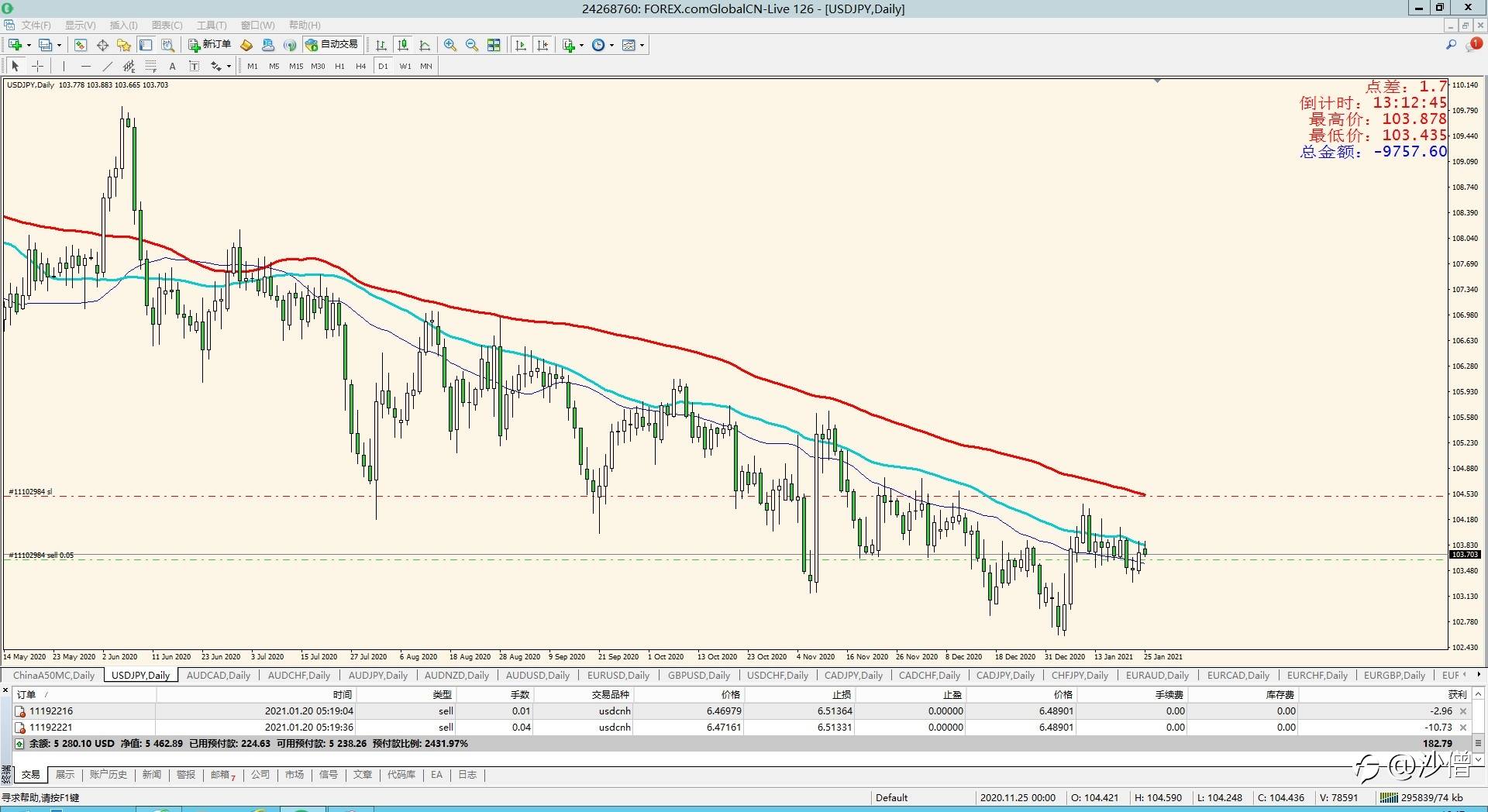Tile chart windows icon
The width and height of the screenshot is (1488, 812).
pyautogui.click(x=494, y=45)
